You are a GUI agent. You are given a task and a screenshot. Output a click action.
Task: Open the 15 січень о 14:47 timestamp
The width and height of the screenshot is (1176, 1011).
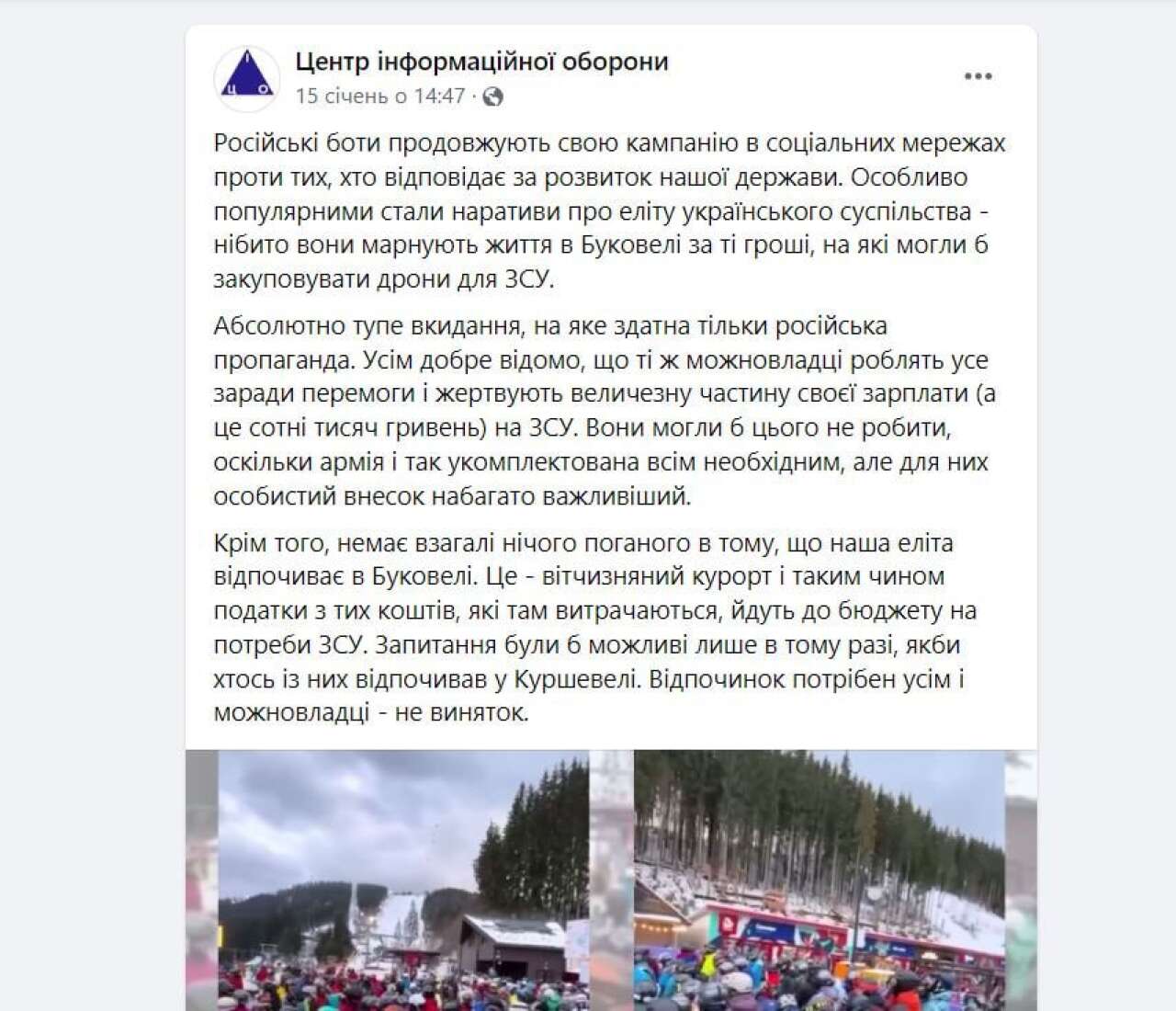coord(379,97)
